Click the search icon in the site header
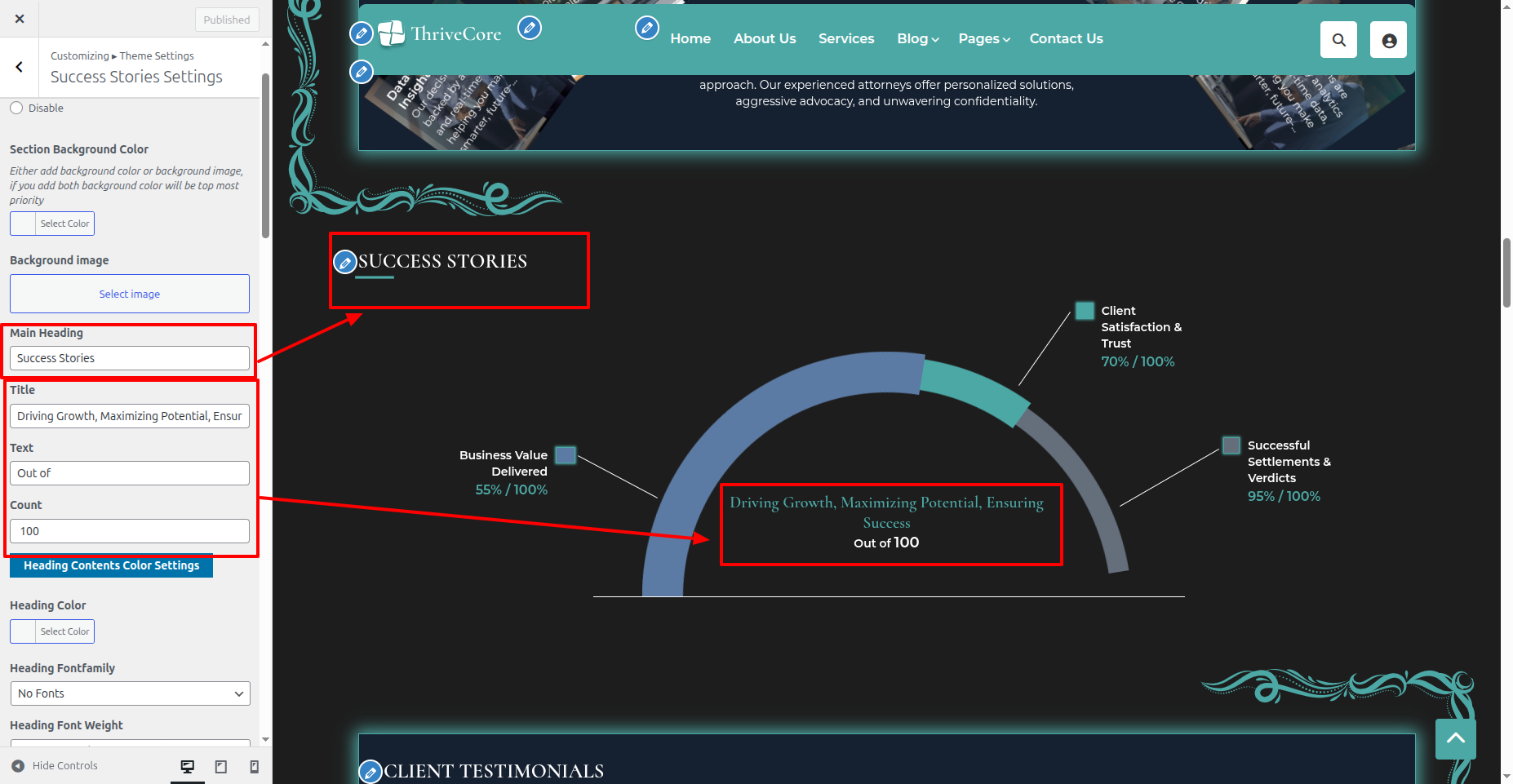 pyautogui.click(x=1338, y=40)
